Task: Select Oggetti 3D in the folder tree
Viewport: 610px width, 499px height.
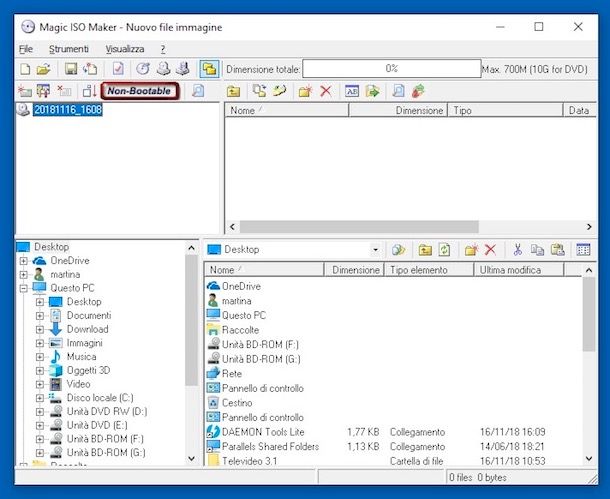Action: point(88,370)
